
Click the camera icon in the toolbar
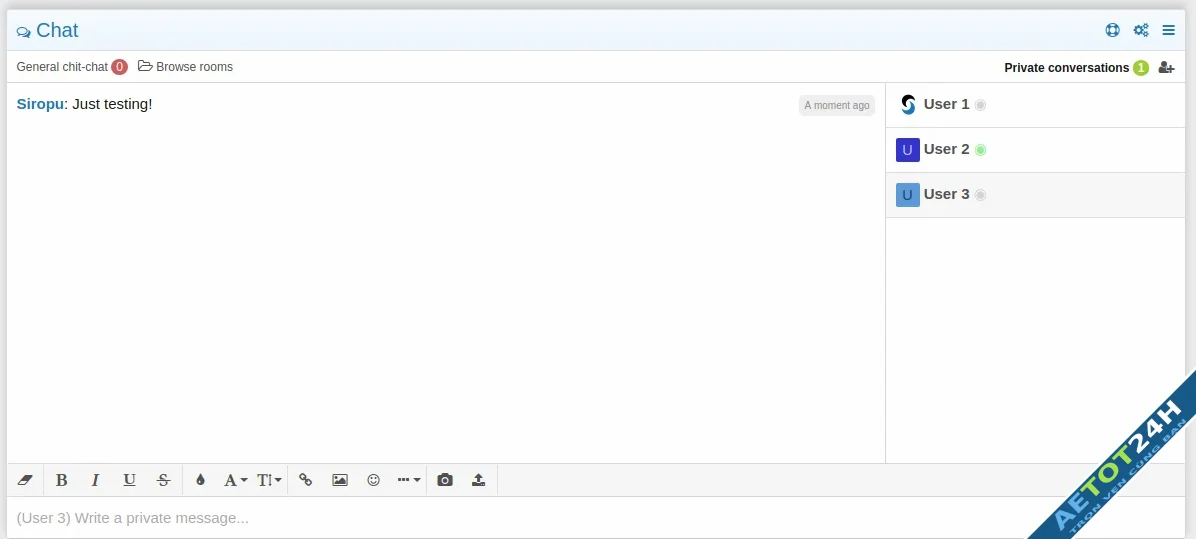point(445,480)
